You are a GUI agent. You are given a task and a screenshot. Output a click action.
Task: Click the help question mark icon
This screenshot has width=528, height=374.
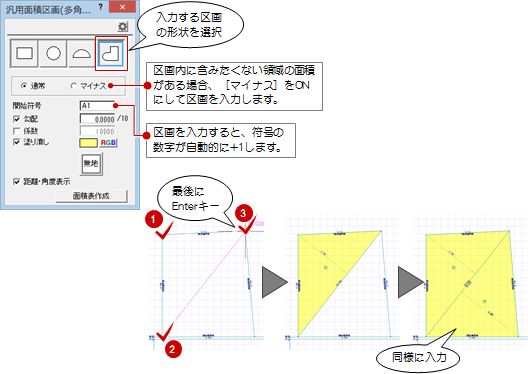(101, 7)
